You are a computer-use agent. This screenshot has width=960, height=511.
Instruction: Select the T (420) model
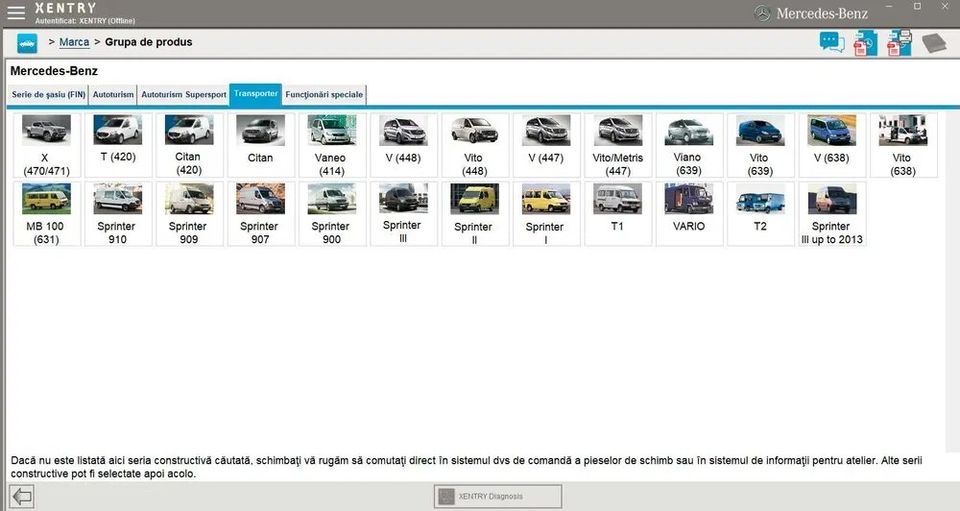118,145
